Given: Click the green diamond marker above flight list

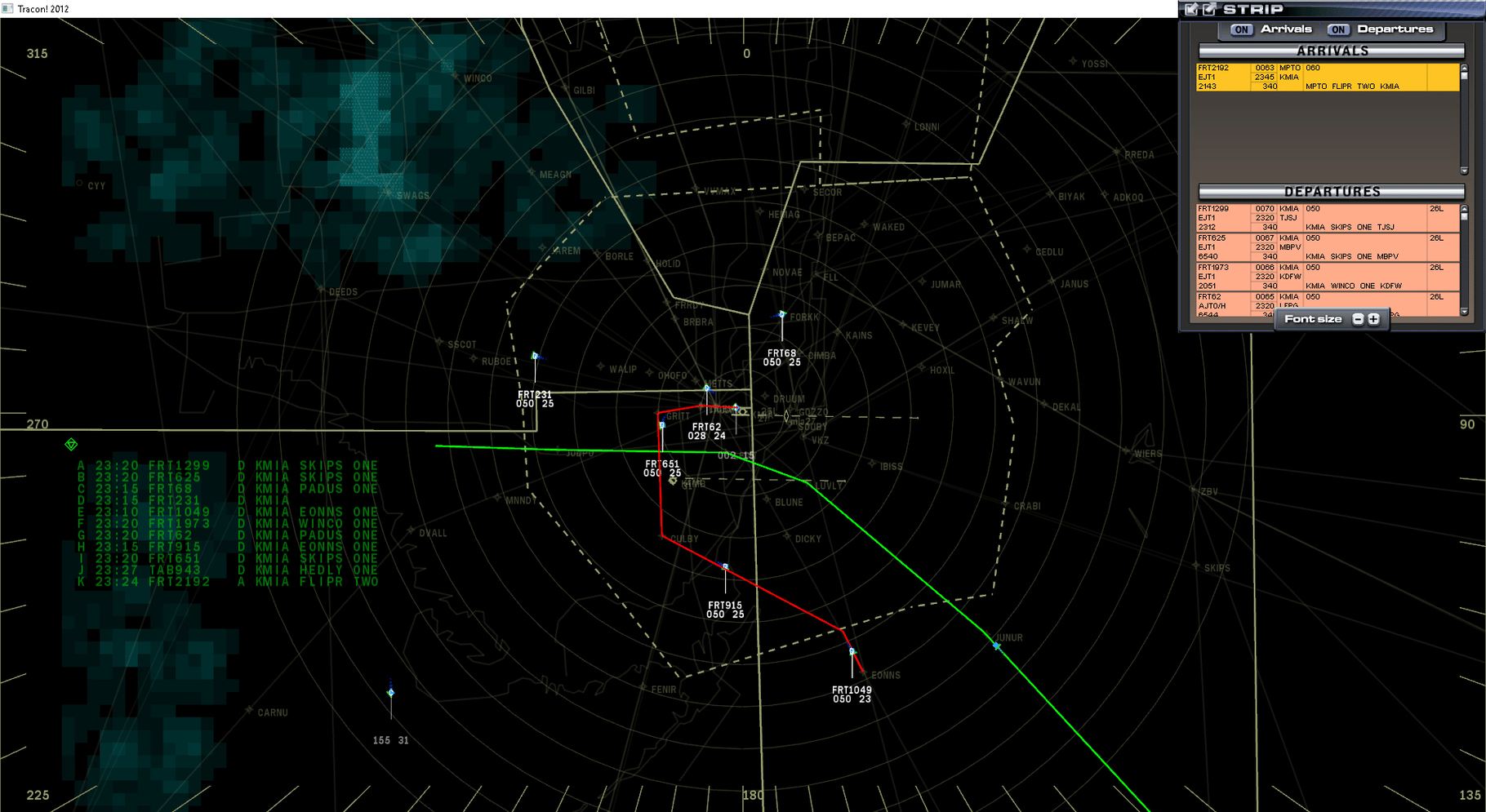Looking at the screenshot, I should point(71,444).
